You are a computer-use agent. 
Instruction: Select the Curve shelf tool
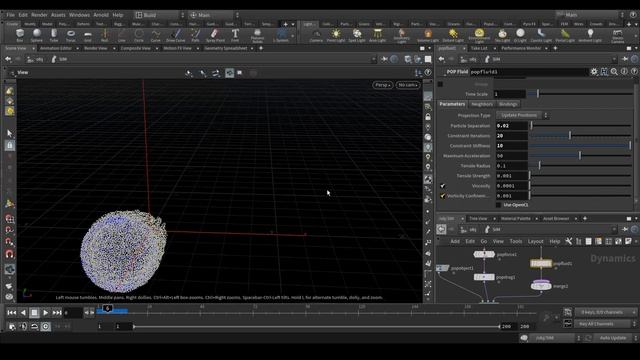pyautogui.click(x=156, y=35)
